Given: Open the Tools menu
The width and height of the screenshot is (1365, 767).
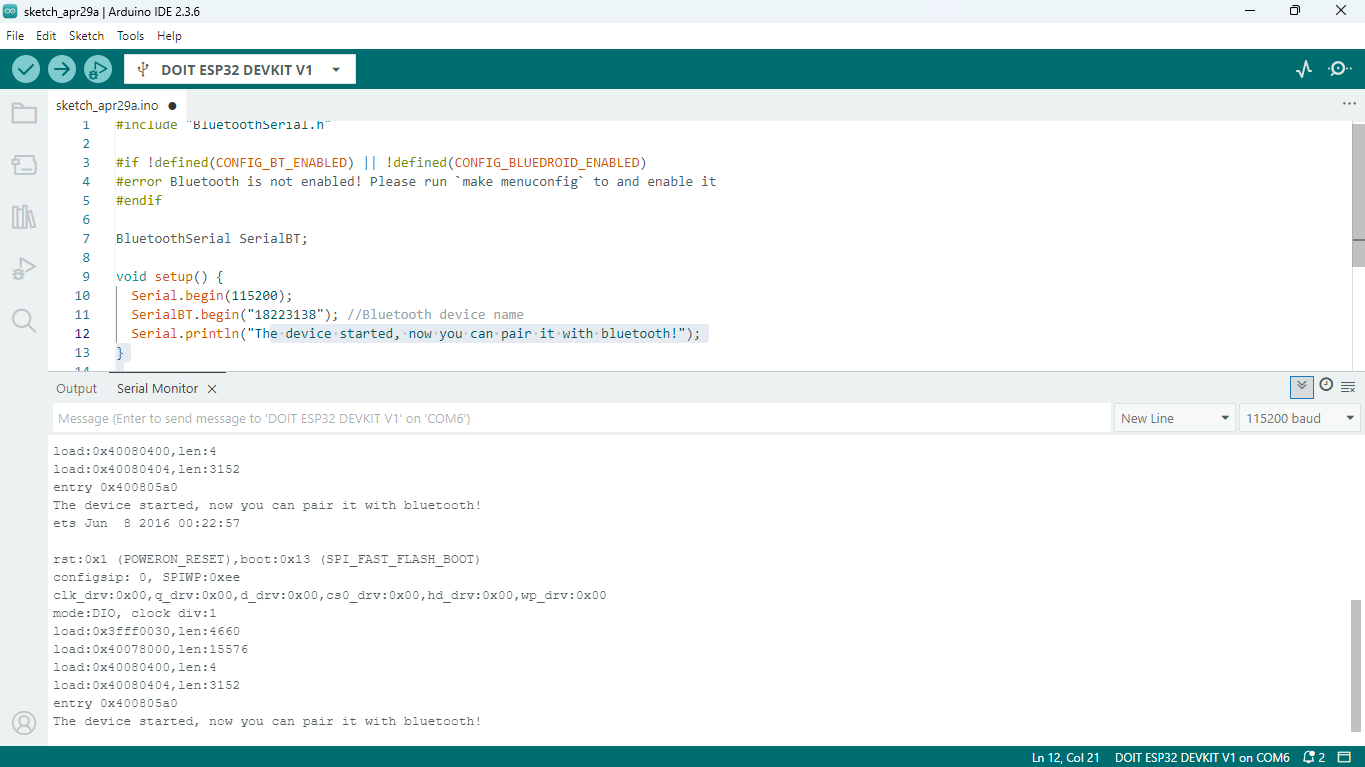Looking at the screenshot, I should point(130,35).
